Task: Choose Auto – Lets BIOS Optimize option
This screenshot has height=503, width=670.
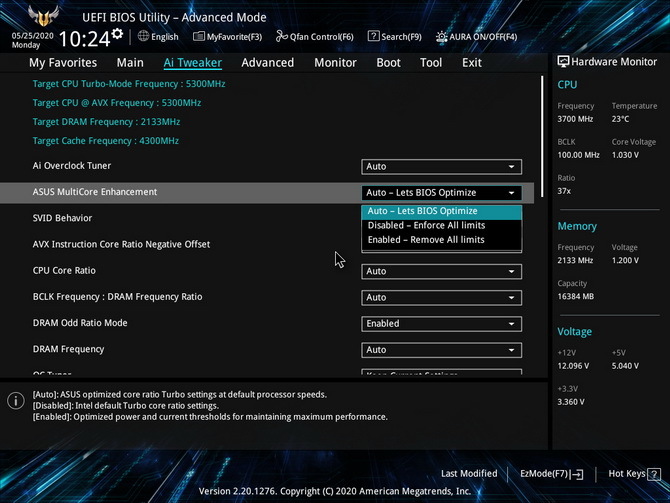Action: click(441, 211)
